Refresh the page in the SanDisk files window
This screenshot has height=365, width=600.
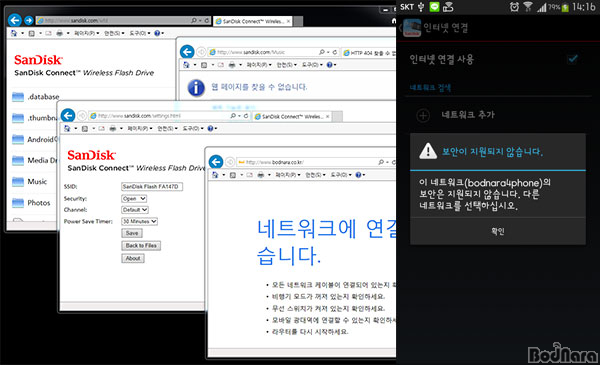(207, 20)
